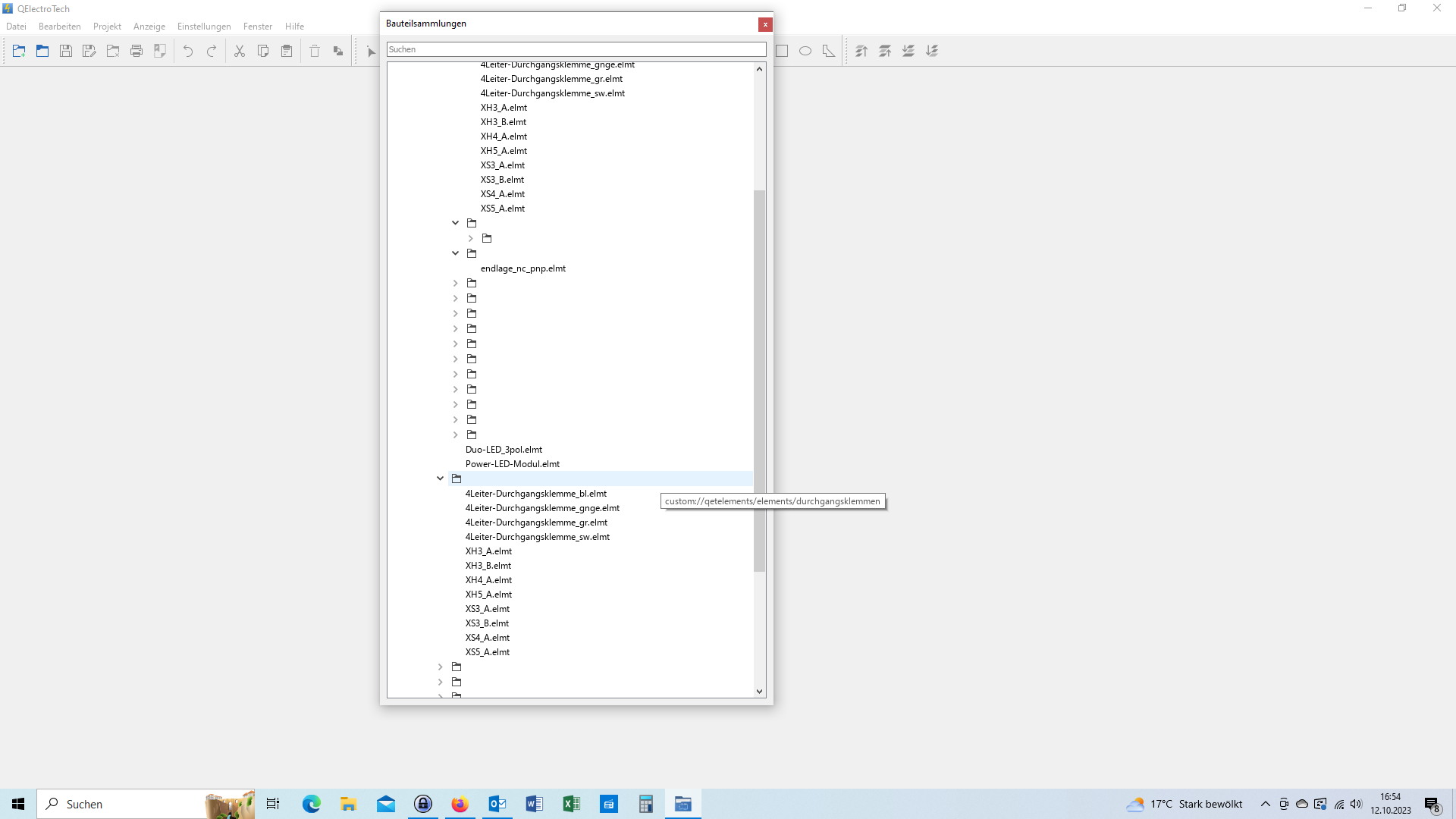This screenshot has height=819, width=1456.
Task: Select Duo-LED_3pol.elmt in the tree
Action: (x=504, y=450)
